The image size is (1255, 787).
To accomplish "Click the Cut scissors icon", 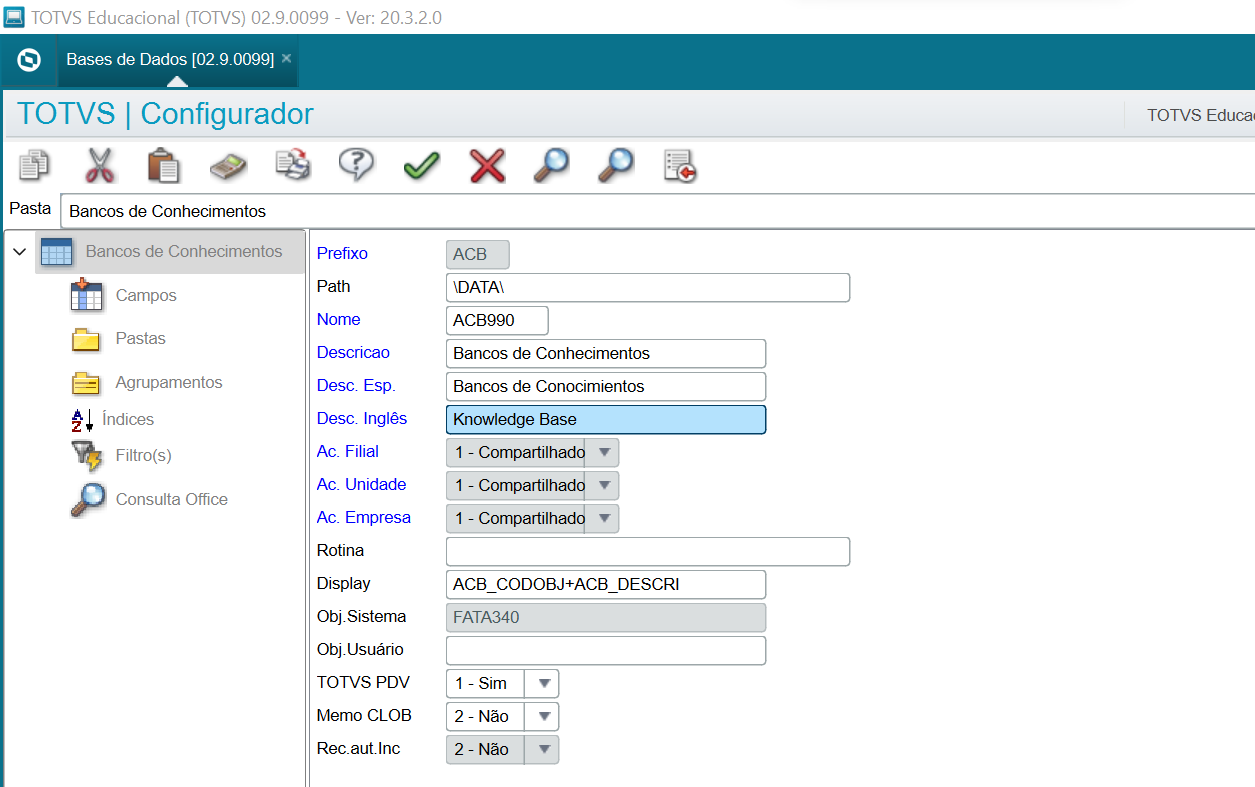I will click(99, 165).
